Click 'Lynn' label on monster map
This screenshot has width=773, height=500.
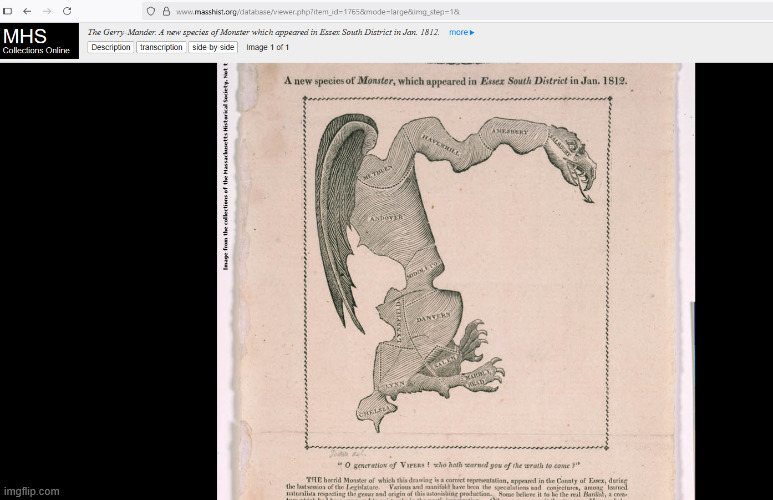click(395, 384)
